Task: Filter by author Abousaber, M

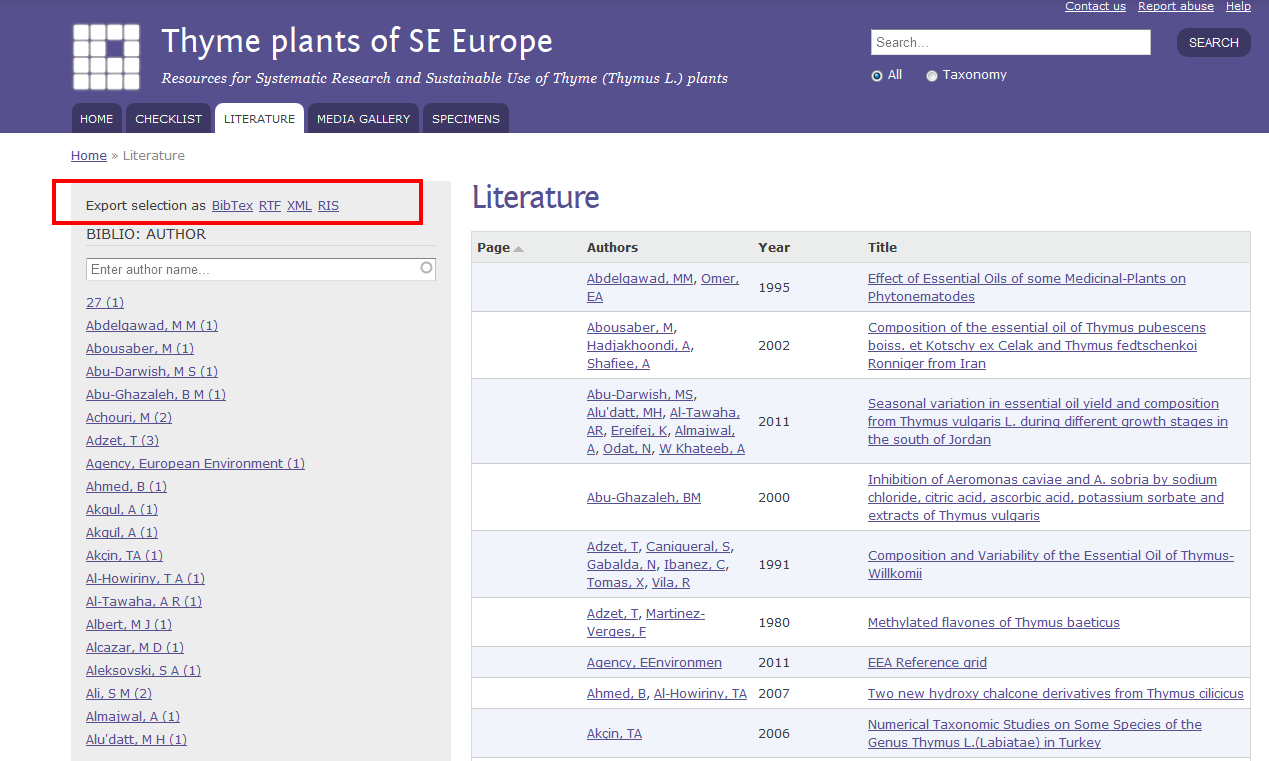Action: click(x=140, y=348)
